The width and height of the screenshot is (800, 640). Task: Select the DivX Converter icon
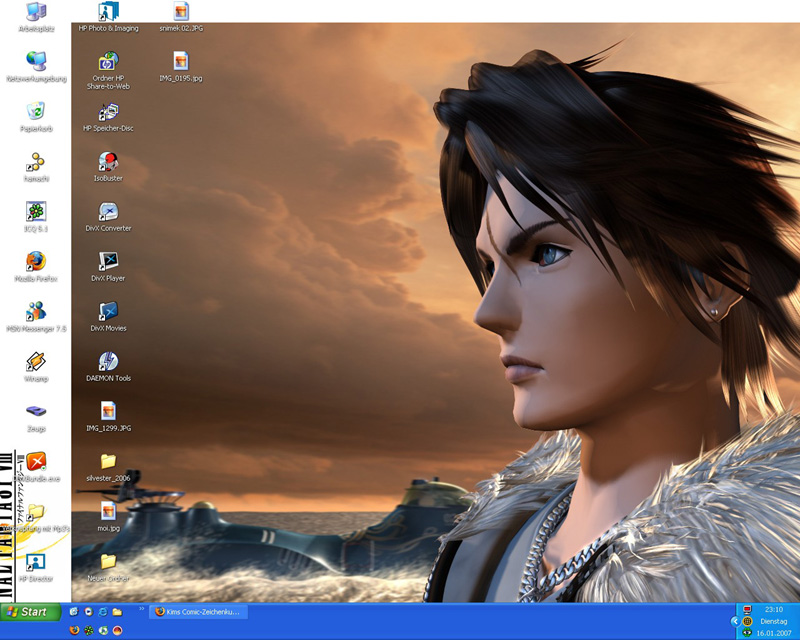coord(108,212)
